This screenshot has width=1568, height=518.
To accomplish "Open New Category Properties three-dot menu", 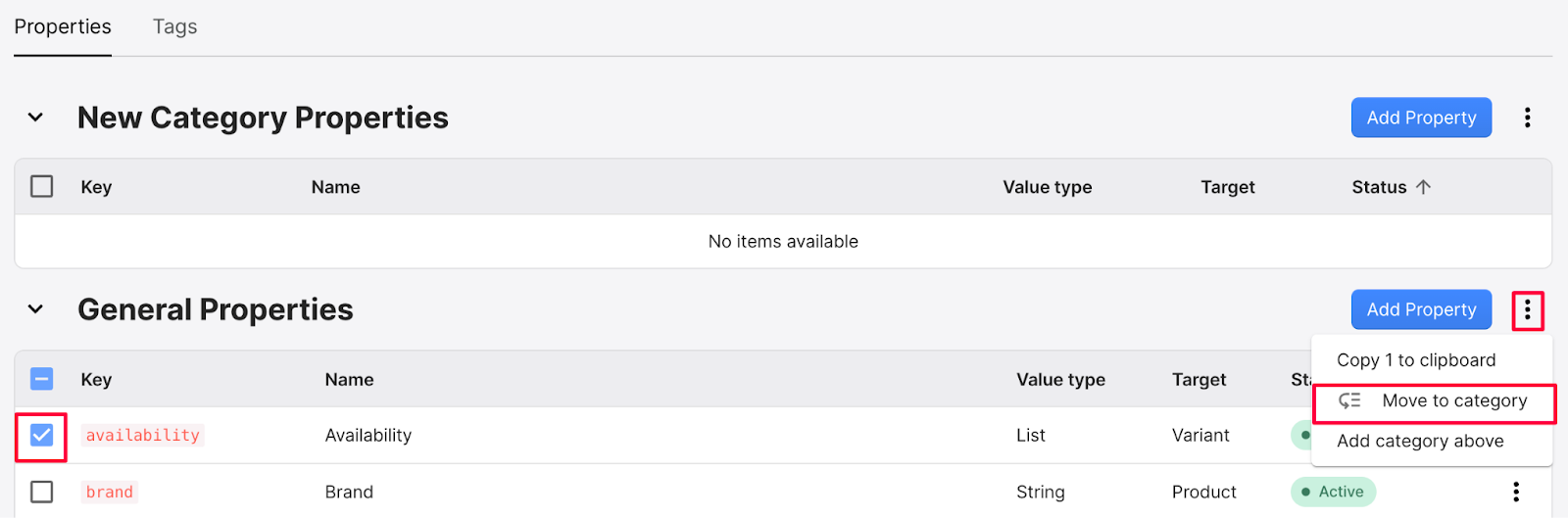I will tap(1527, 118).
